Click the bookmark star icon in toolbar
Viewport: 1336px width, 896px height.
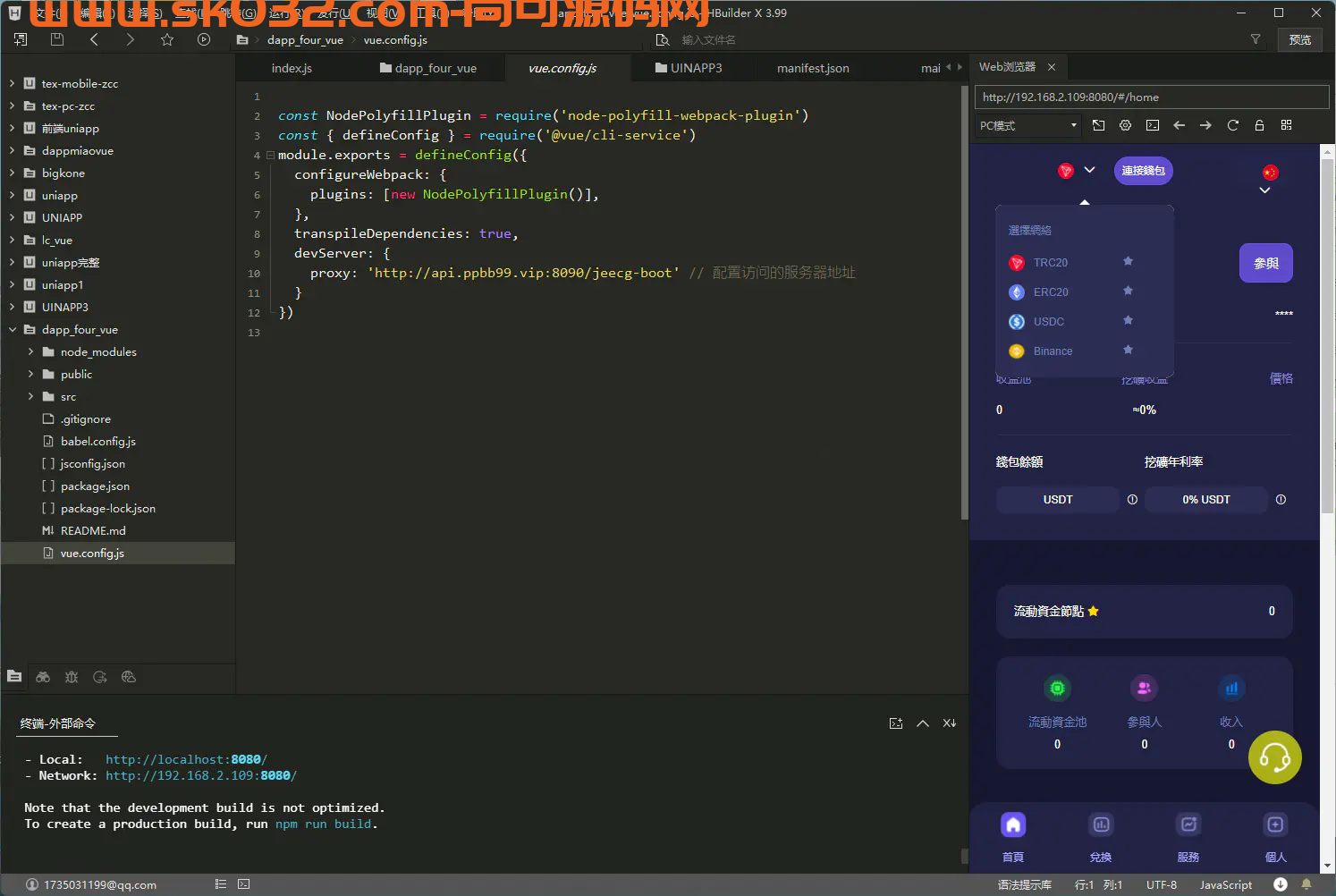167,39
